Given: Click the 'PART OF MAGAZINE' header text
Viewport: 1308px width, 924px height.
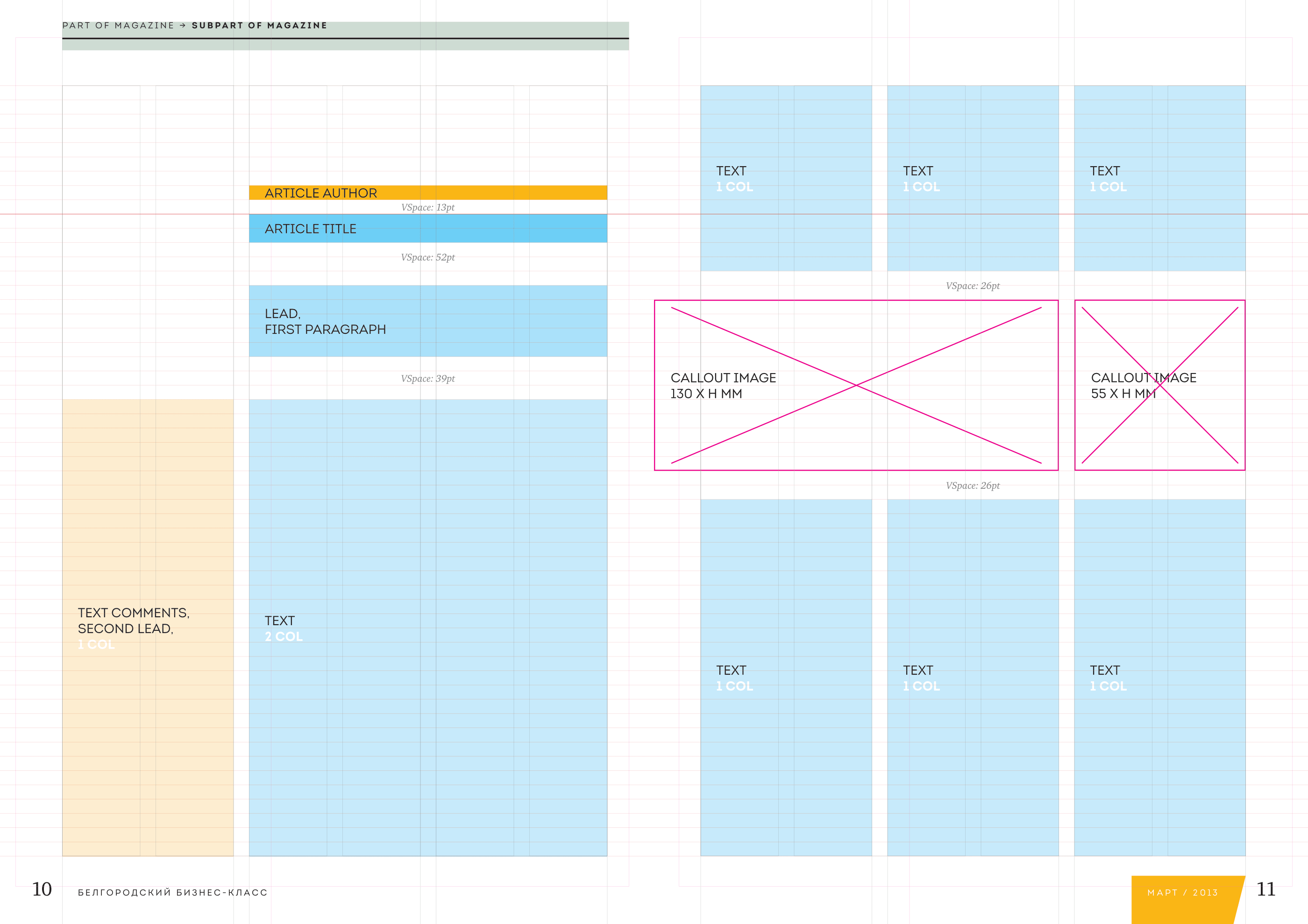Looking at the screenshot, I should 118,26.
